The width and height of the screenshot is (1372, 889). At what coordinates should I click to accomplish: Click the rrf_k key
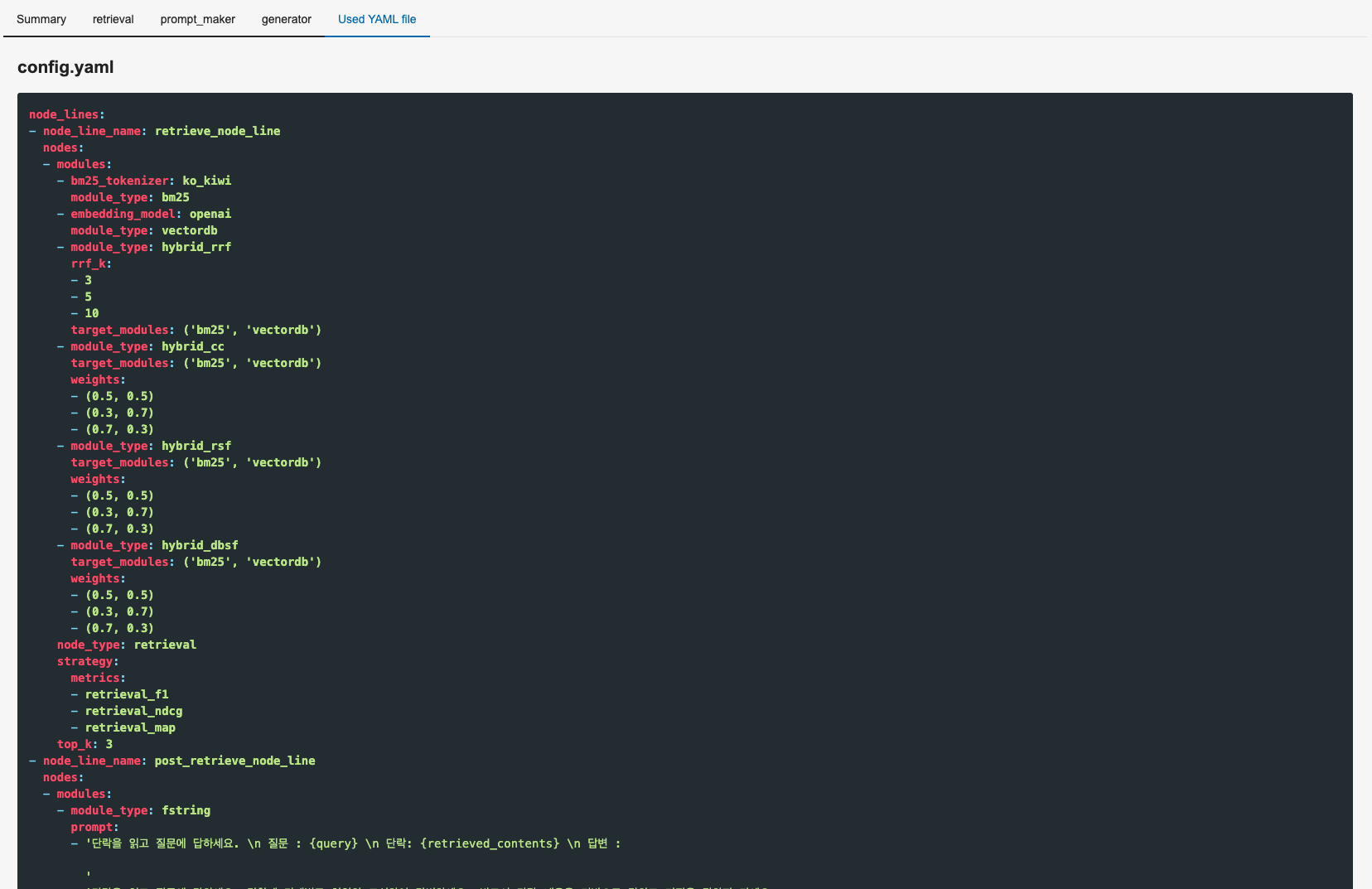point(89,263)
